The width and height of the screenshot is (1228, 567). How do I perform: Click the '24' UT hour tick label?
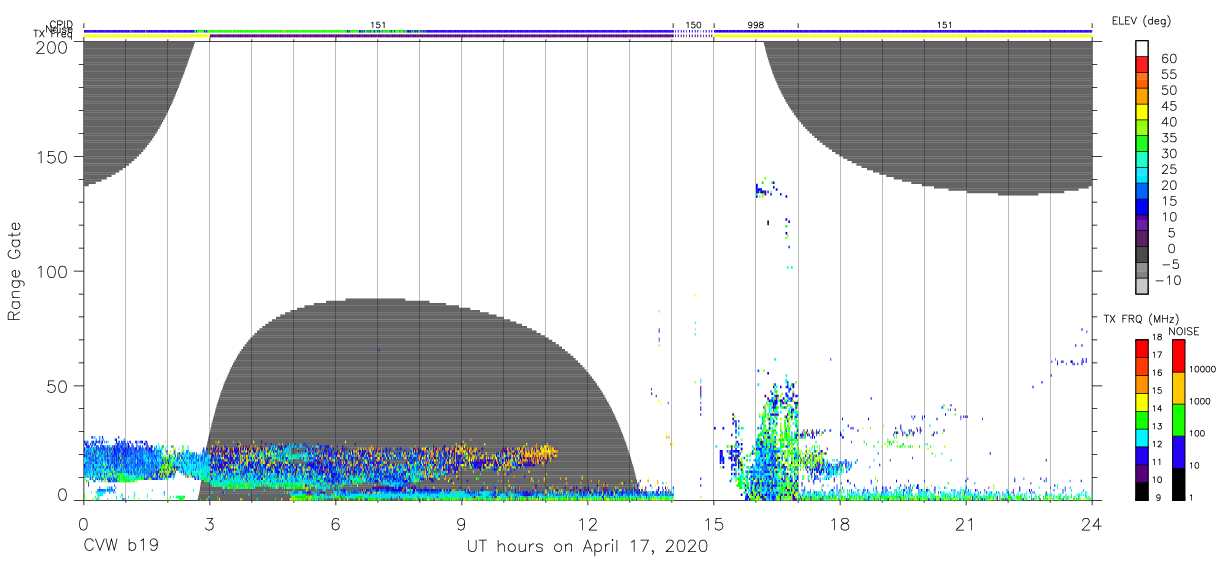[1091, 523]
